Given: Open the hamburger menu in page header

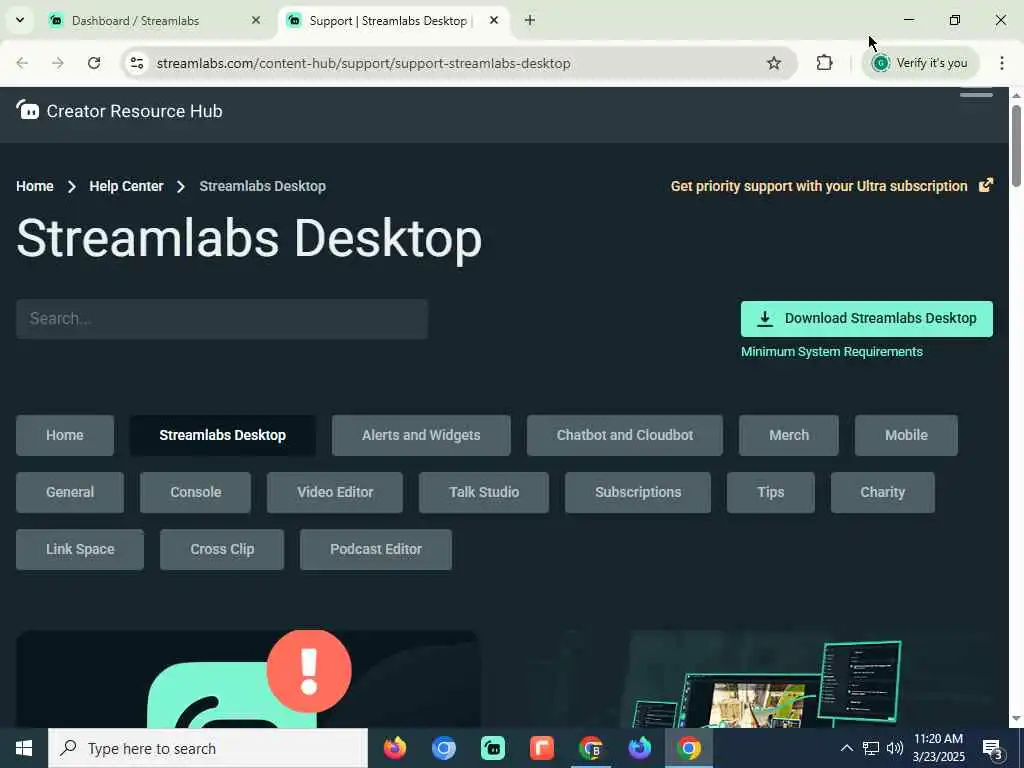Looking at the screenshot, I should click(976, 95).
